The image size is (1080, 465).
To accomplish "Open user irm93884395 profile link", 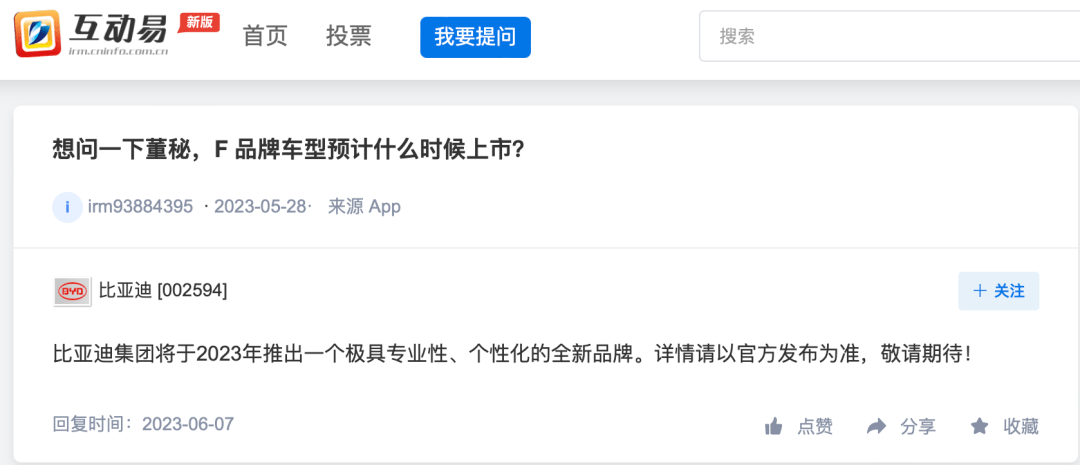I will pyautogui.click(x=141, y=207).
